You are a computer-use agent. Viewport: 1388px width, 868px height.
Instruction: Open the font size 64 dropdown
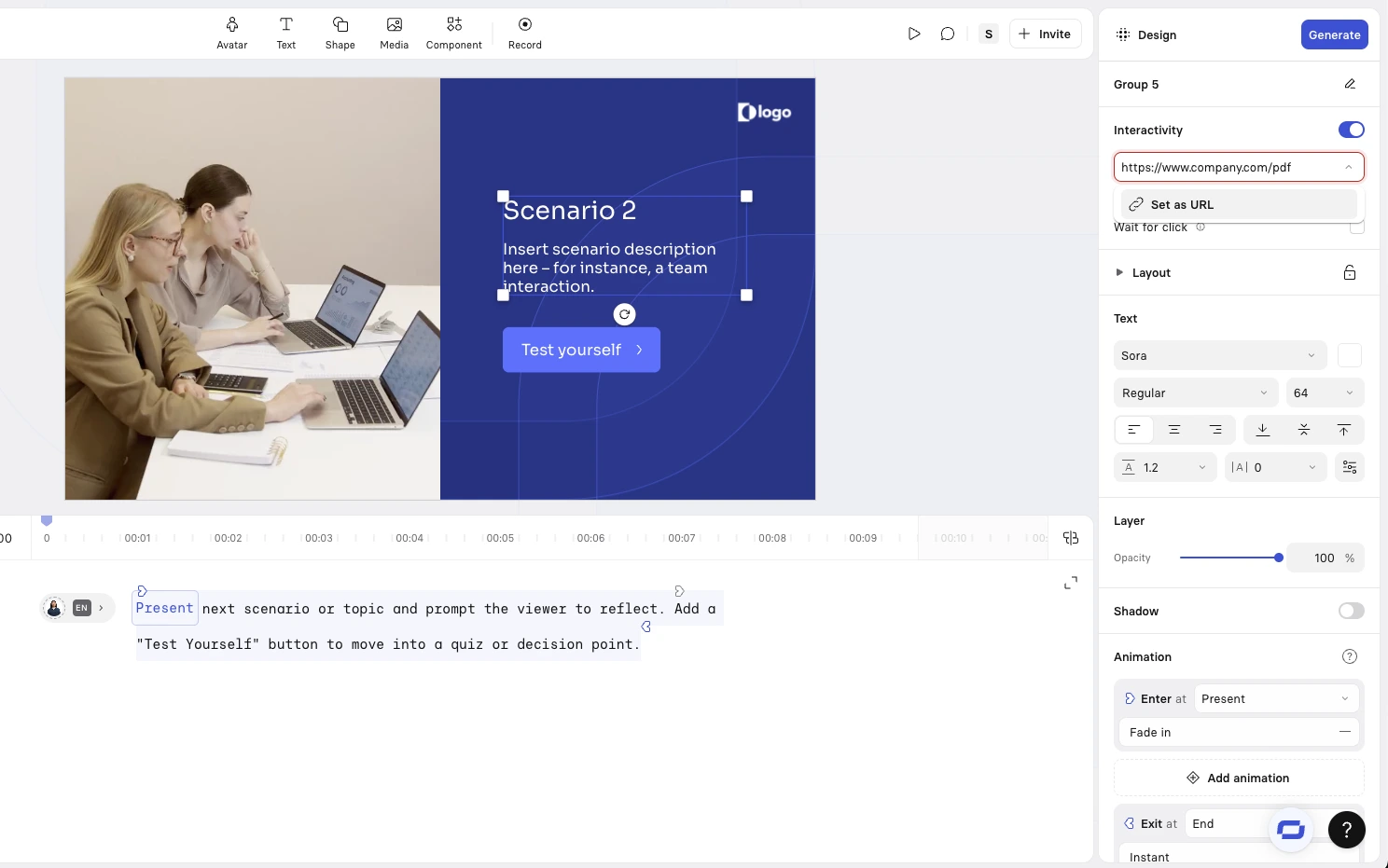[x=1326, y=393]
